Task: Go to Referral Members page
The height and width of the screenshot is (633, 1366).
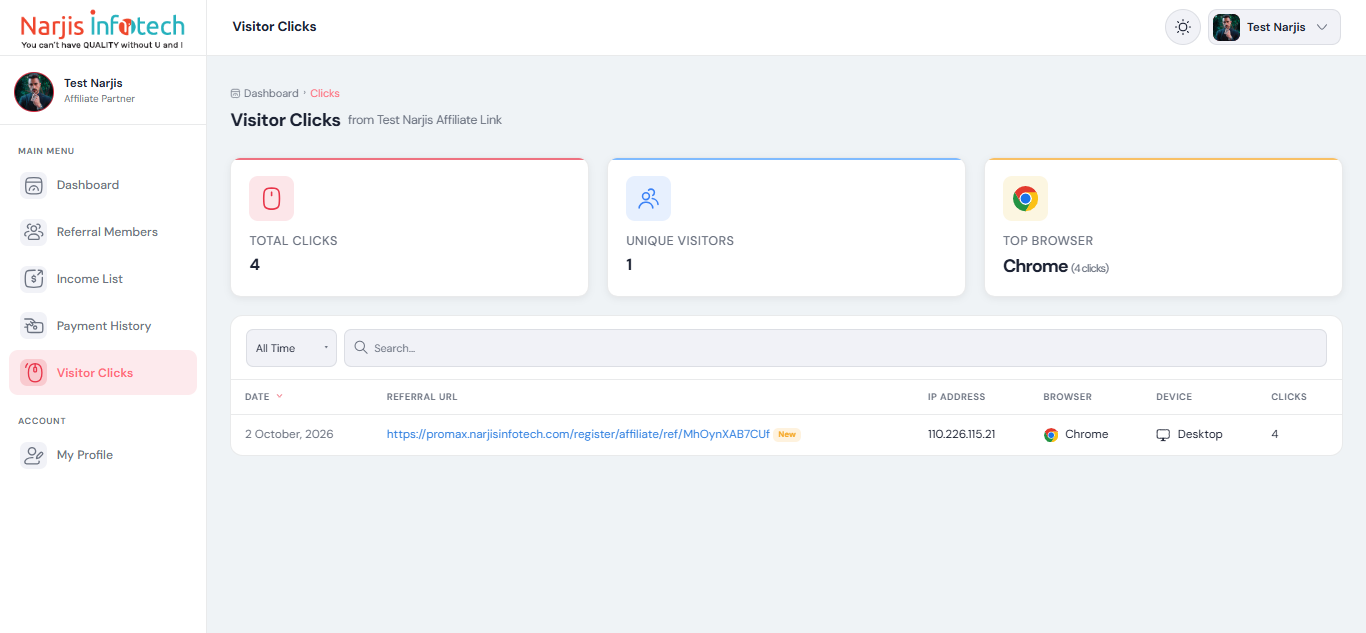Action: point(103,232)
